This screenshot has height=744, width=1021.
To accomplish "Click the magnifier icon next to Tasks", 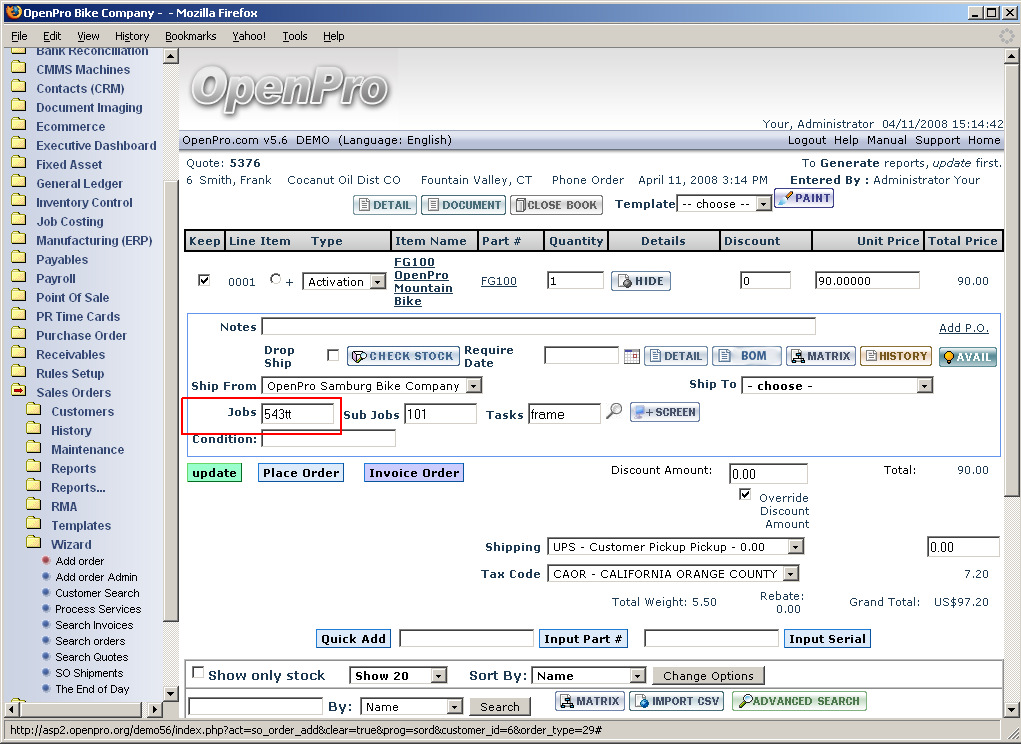I will pyautogui.click(x=614, y=412).
